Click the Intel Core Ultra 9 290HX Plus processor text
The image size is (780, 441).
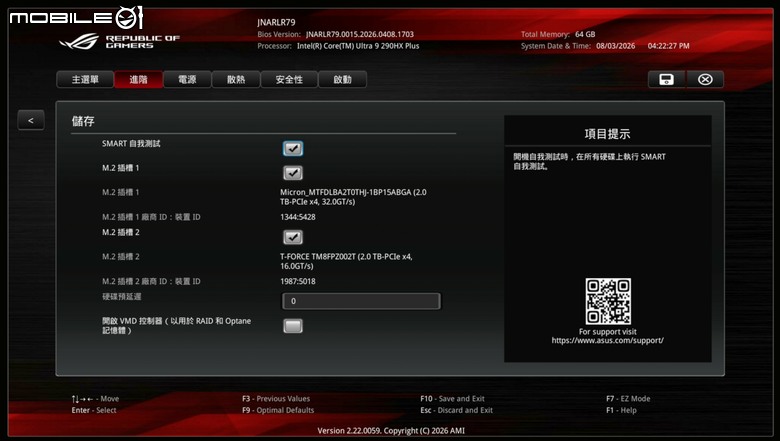pos(338,46)
